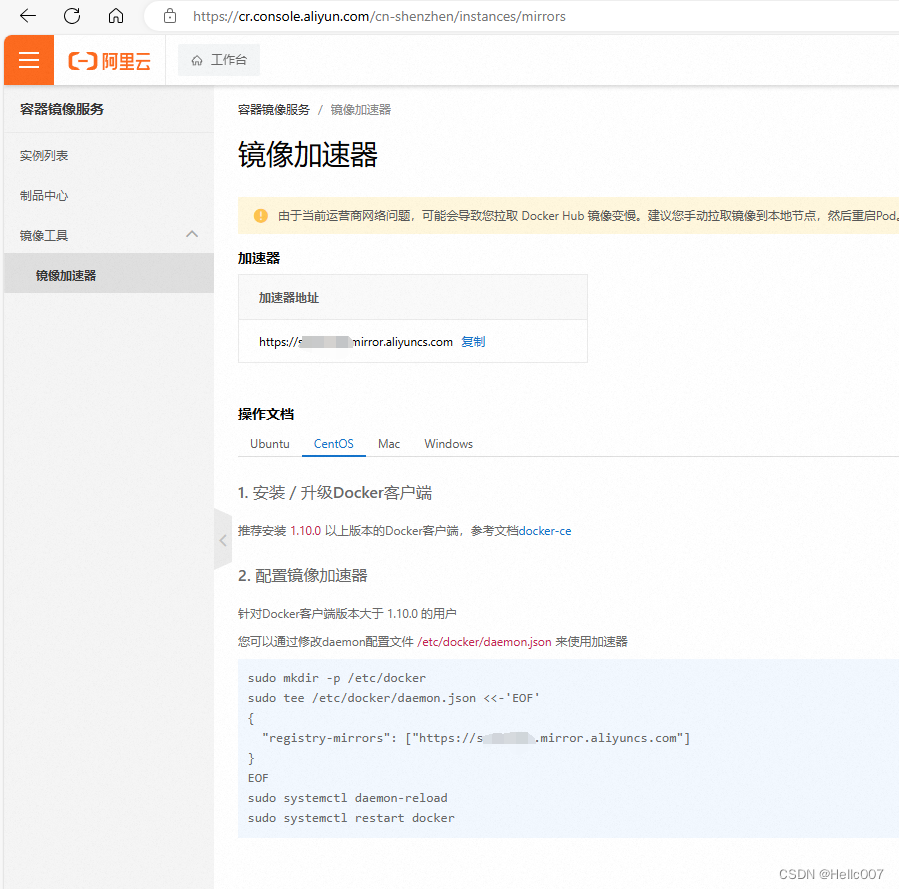Click the Aliyun 阿里云 logo
The height and width of the screenshot is (889, 899).
point(110,61)
